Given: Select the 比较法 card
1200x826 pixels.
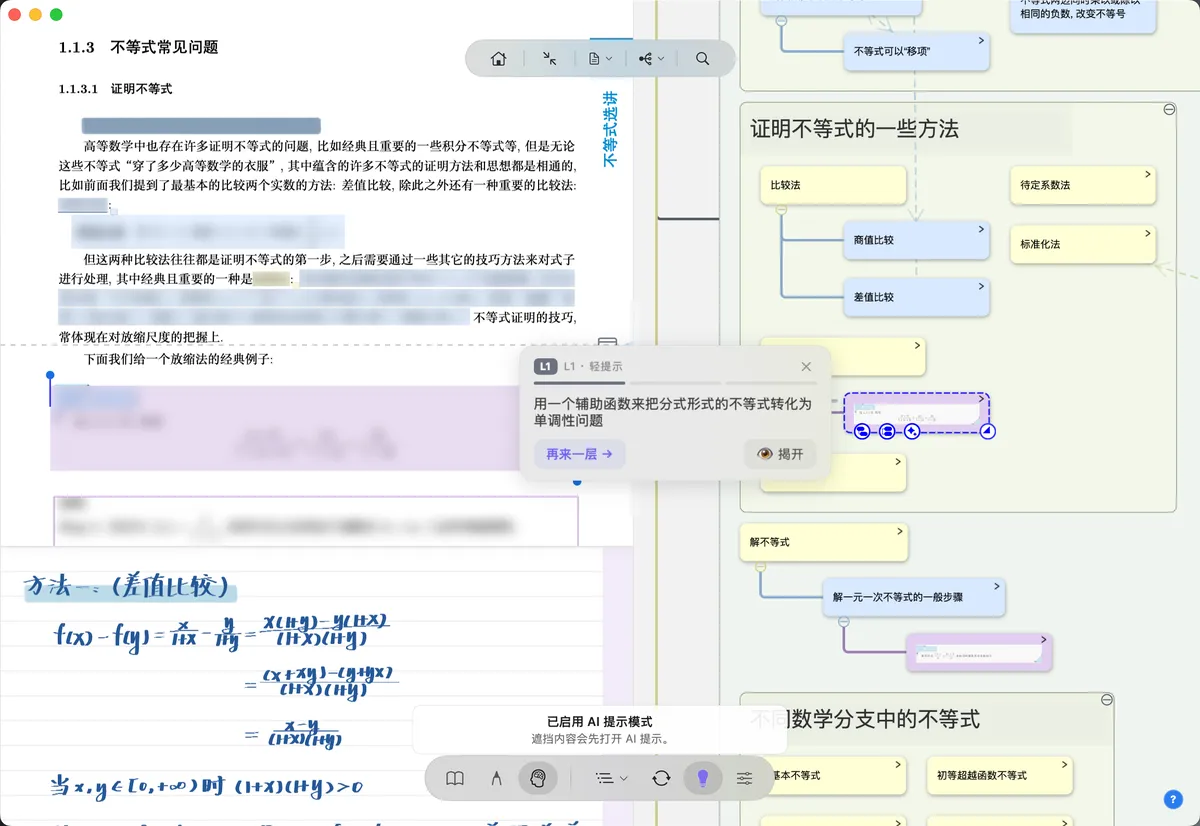Looking at the screenshot, I should point(833,185).
